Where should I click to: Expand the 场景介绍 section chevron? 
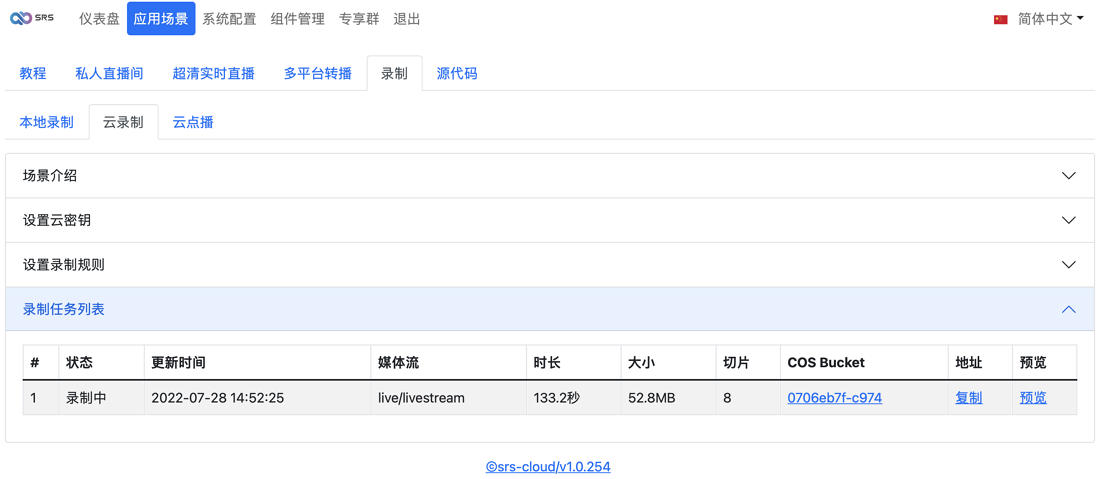1068,176
